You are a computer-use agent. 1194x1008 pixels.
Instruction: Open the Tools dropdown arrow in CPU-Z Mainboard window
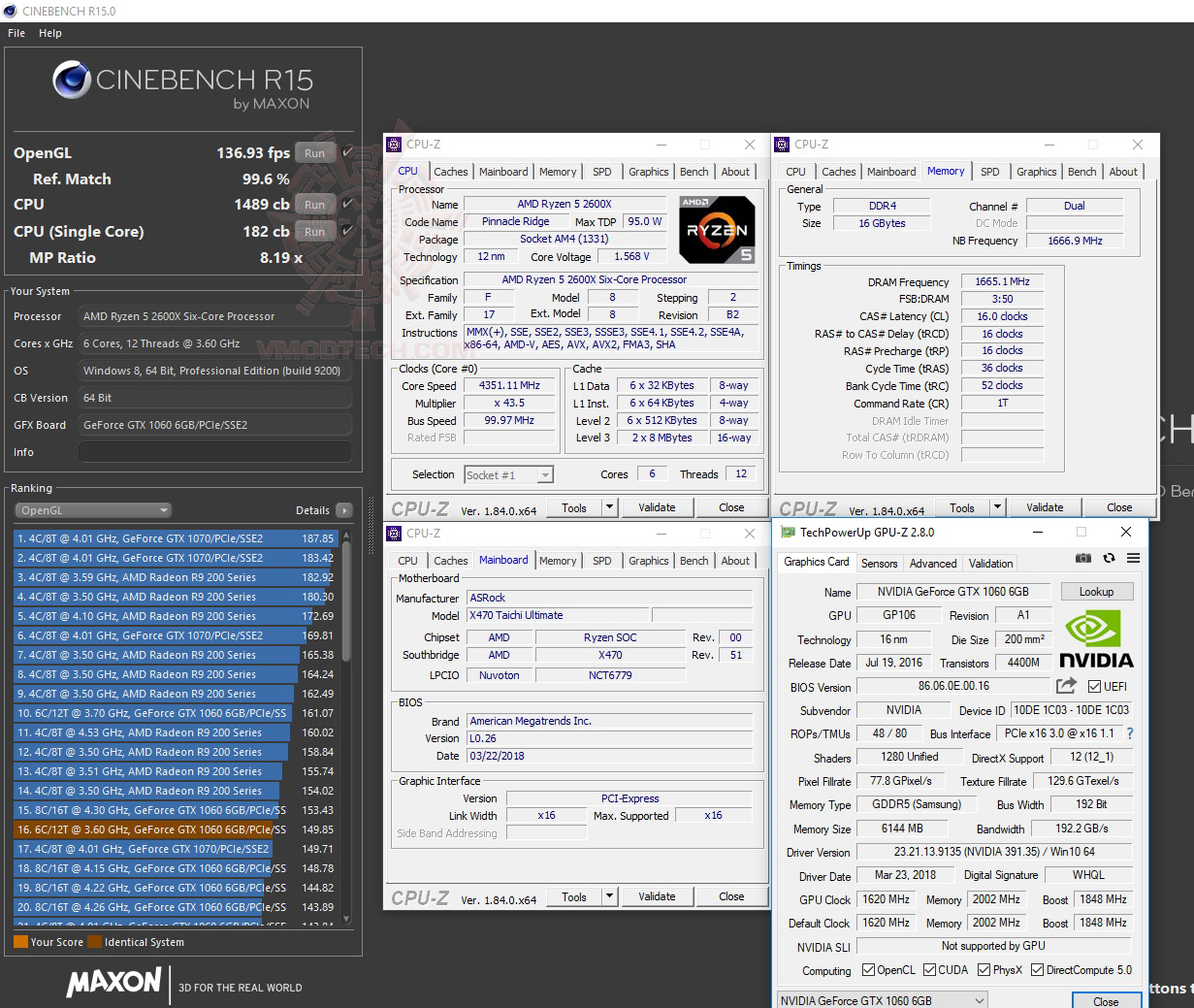tap(610, 896)
